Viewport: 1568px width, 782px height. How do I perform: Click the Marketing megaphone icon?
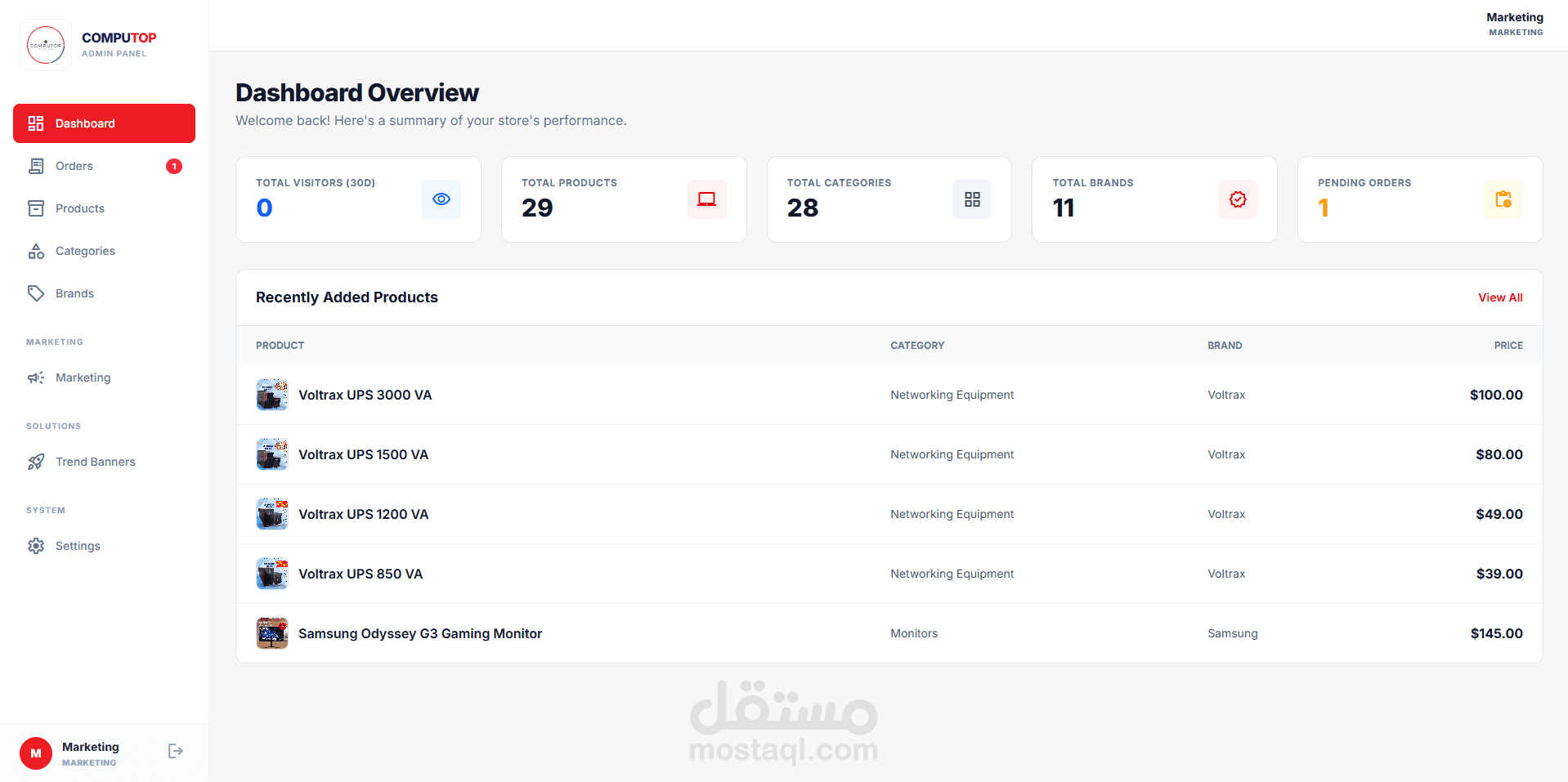(36, 378)
